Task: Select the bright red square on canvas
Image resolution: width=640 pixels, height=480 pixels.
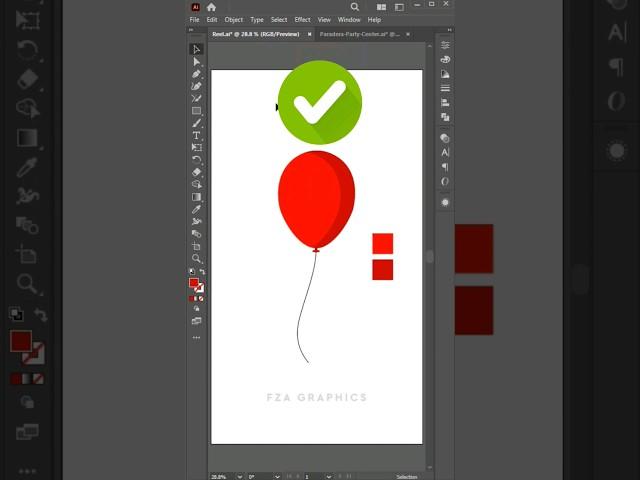Action: coord(383,244)
